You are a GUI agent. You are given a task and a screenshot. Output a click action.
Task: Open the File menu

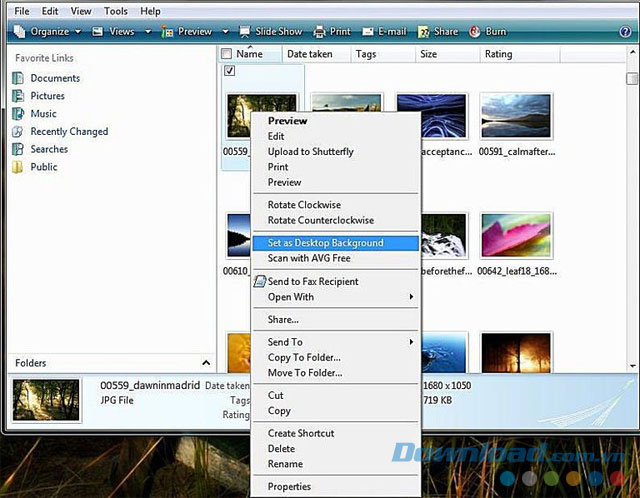[x=22, y=11]
